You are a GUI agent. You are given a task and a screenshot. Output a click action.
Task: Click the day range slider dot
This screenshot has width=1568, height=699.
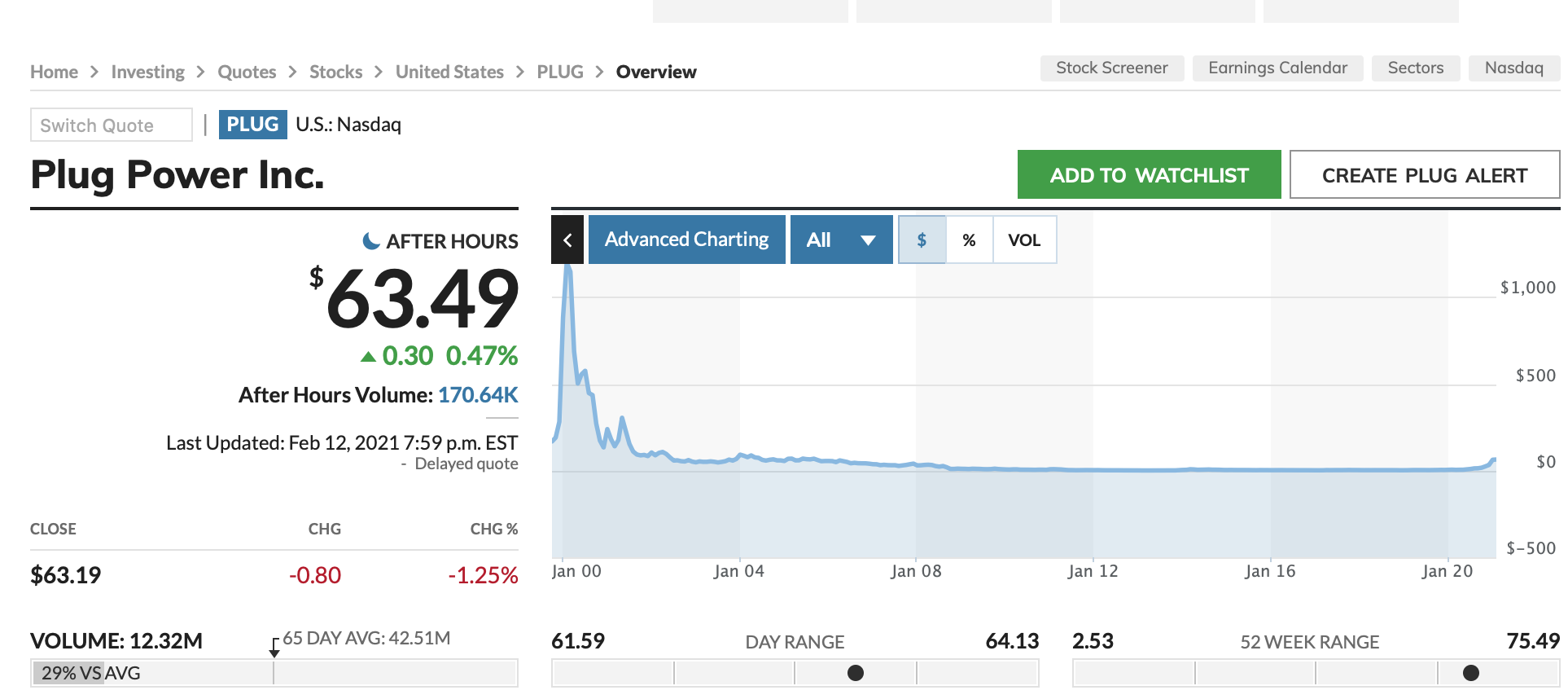(x=856, y=673)
